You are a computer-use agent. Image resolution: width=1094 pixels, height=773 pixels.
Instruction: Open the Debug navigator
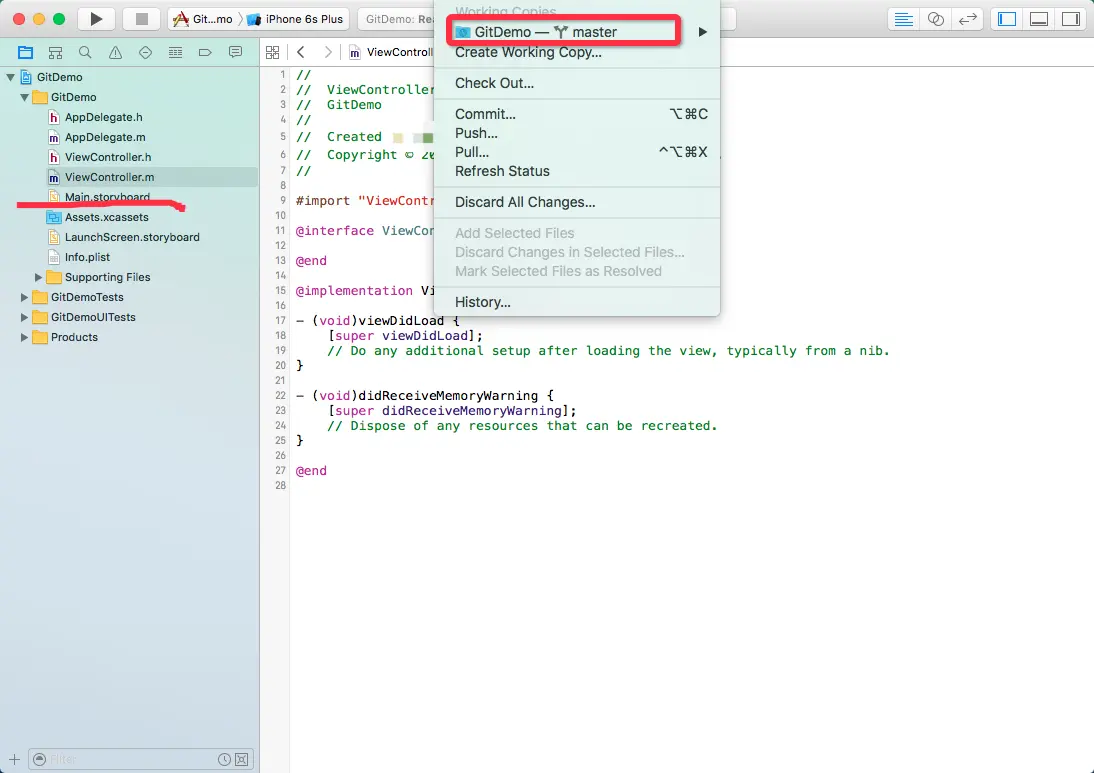tap(175, 52)
